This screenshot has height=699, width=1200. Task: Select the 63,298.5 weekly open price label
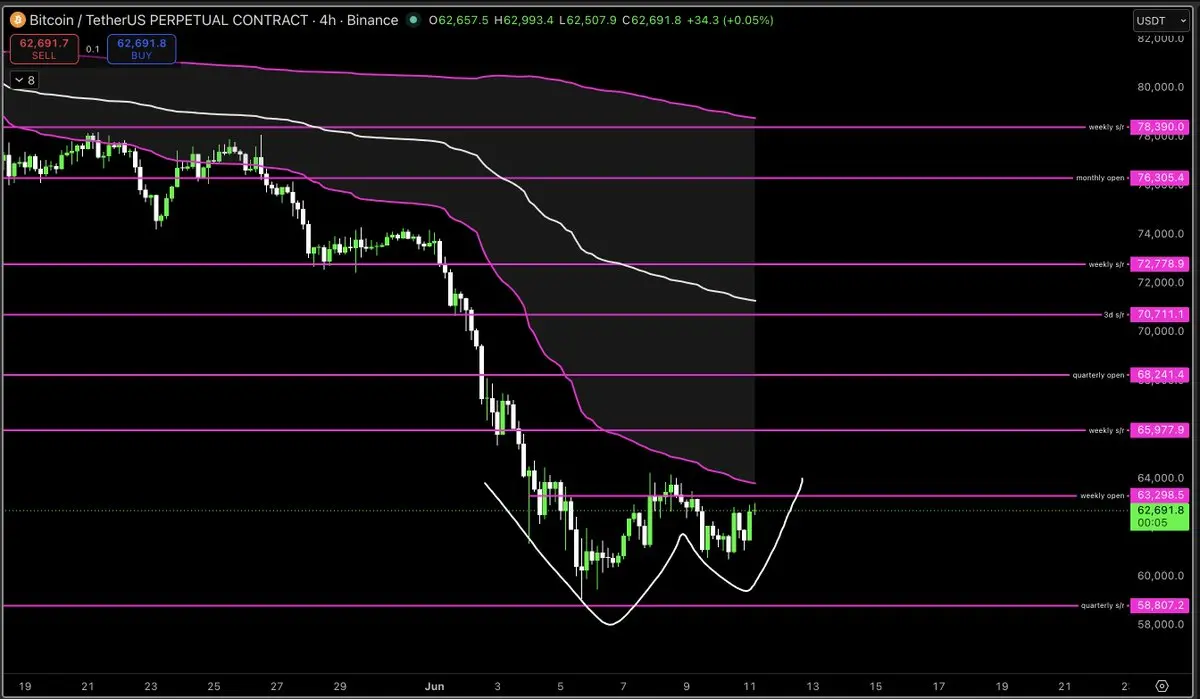click(x=1160, y=495)
